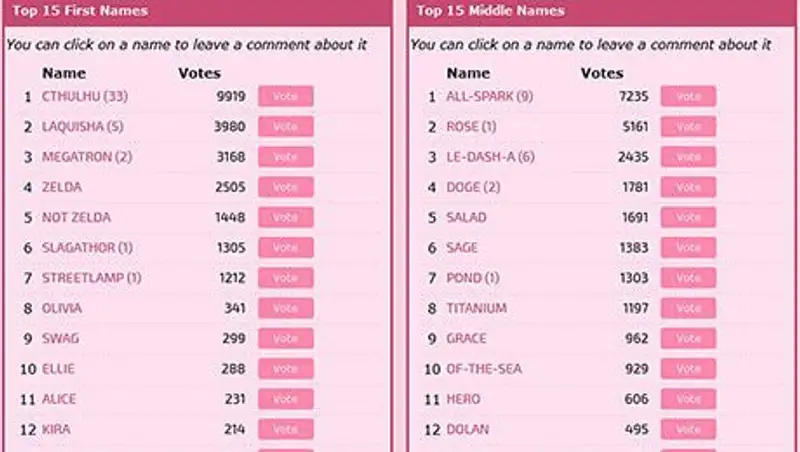This screenshot has height=452, width=800.
Task: Select the OLIVIA name link
Action: tap(62, 308)
